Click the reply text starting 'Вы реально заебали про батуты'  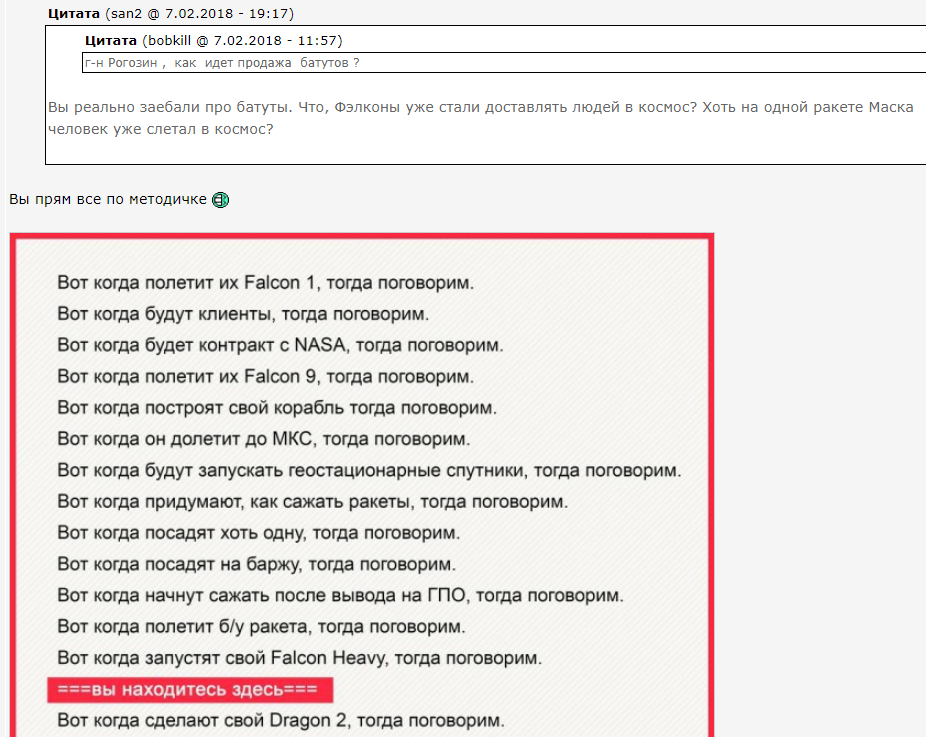(x=481, y=107)
